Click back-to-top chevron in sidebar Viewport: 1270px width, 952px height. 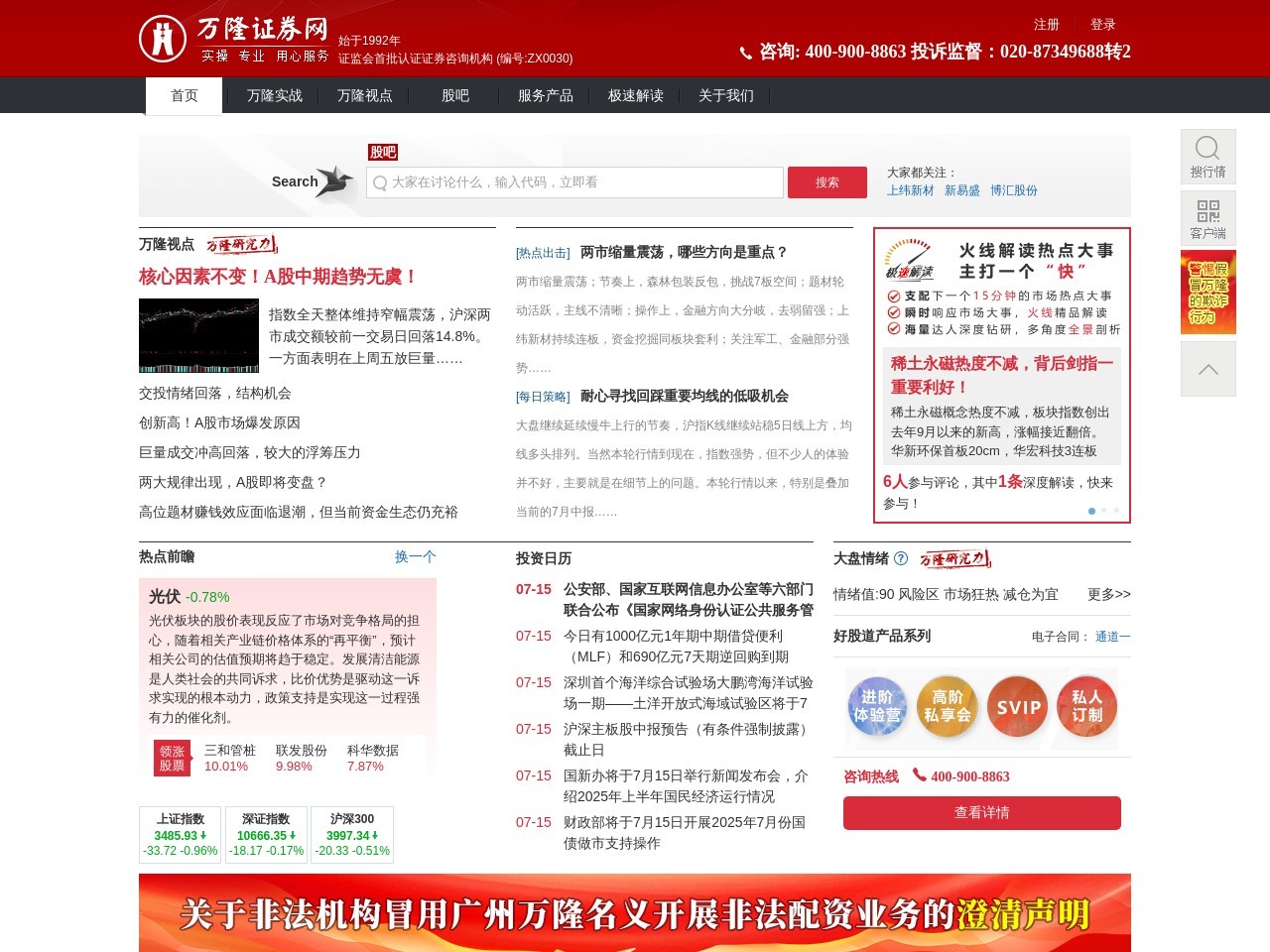(1207, 368)
